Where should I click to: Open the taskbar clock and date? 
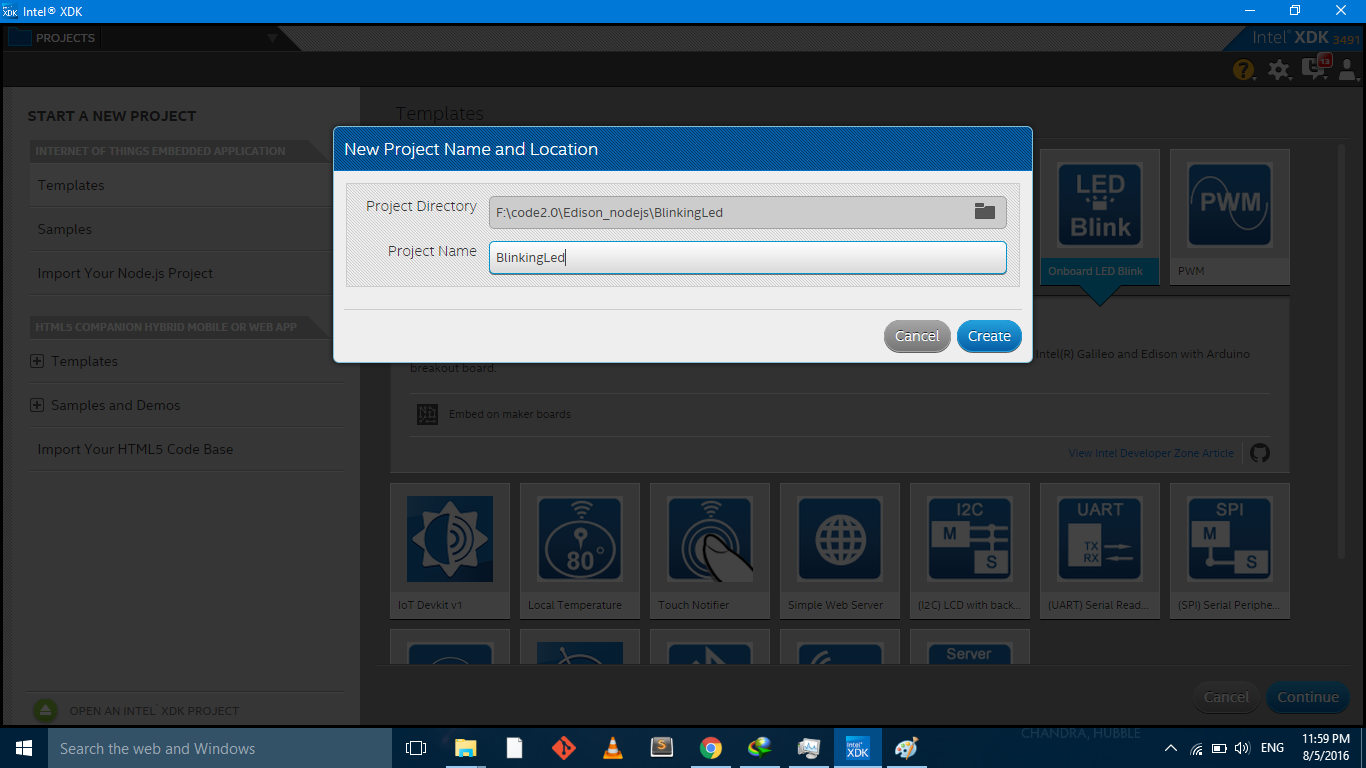tap(1324, 748)
